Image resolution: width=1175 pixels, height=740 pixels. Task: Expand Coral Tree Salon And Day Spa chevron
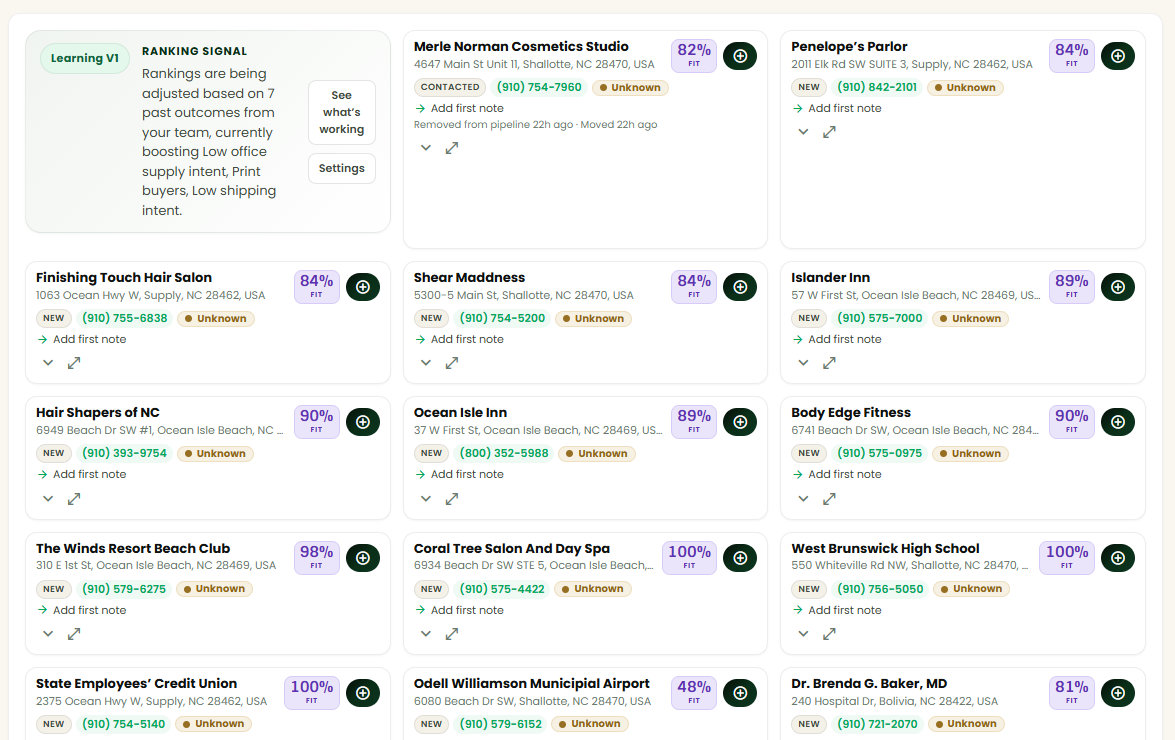426,634
